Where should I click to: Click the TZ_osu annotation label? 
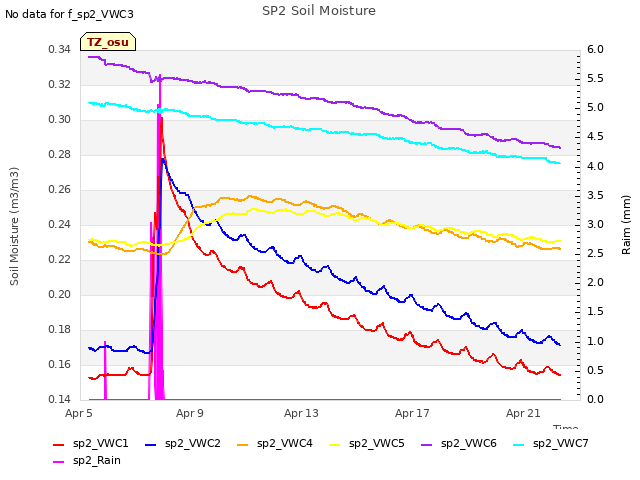[108, 42]
